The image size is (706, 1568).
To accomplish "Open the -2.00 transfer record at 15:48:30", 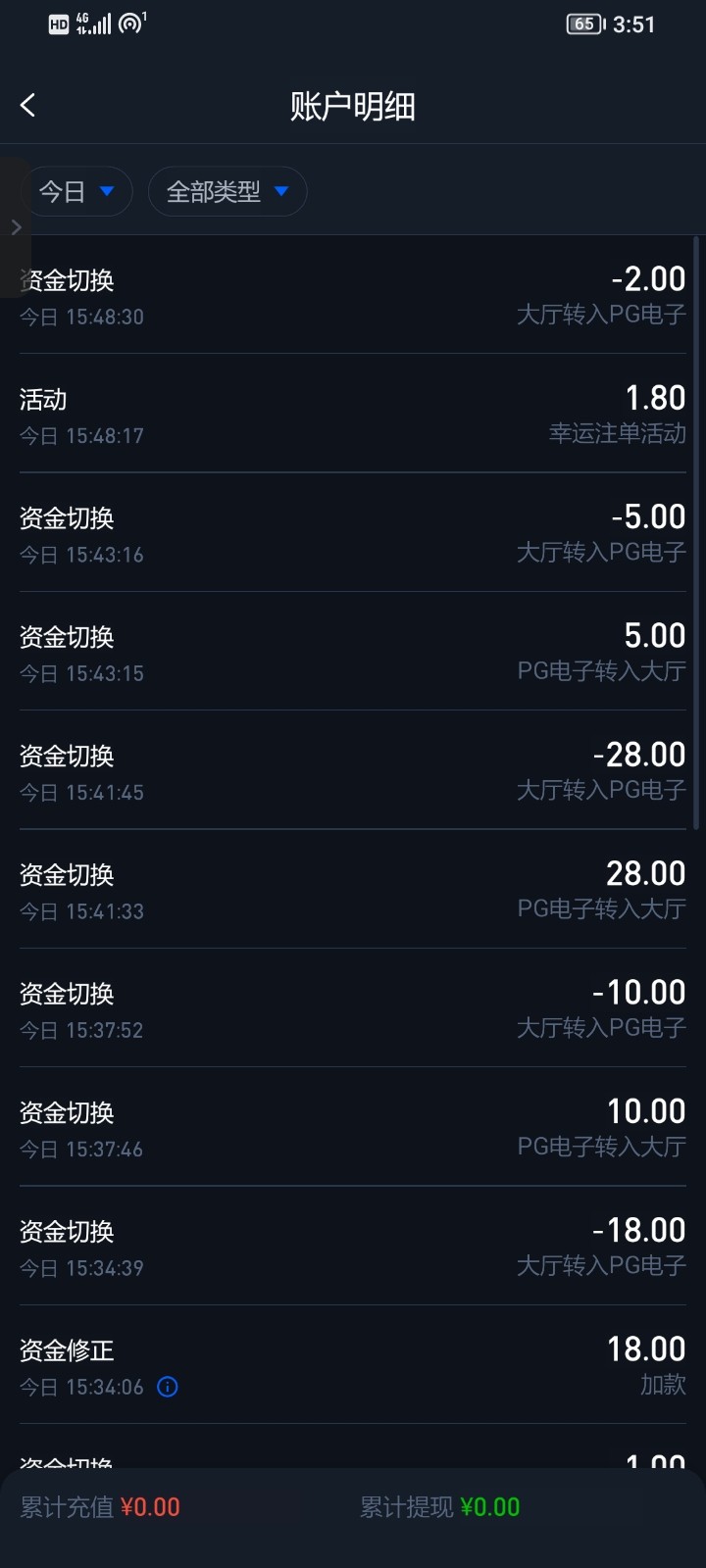I will coord(353,296).
